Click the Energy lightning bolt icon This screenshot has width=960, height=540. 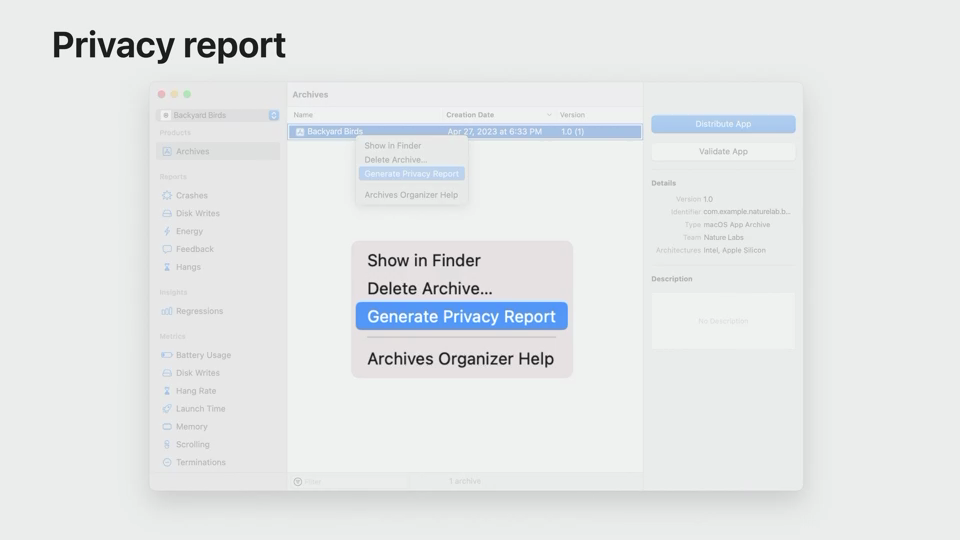click(x=167, y=231)
